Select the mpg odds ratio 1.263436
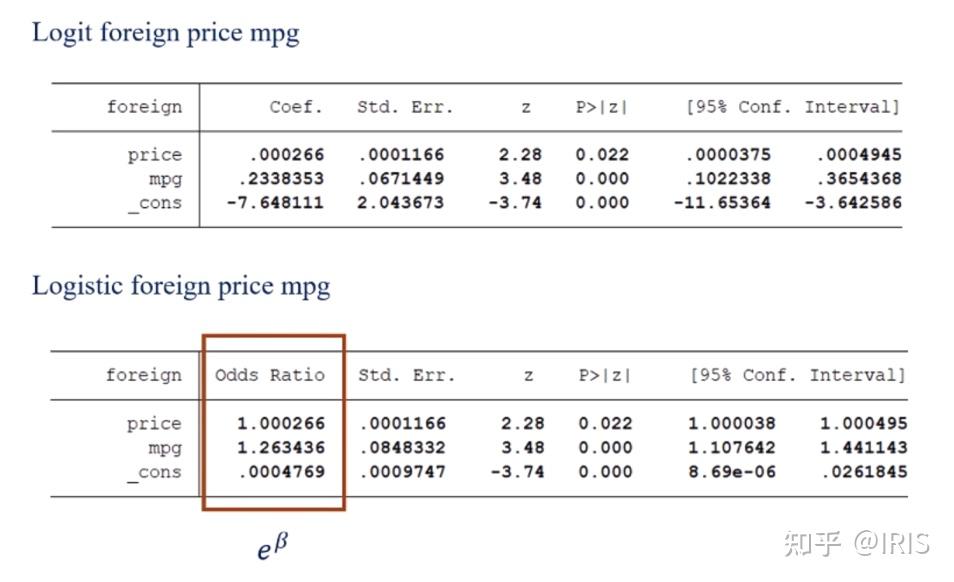Screen dimensions: 954x582 click(281, 448)
